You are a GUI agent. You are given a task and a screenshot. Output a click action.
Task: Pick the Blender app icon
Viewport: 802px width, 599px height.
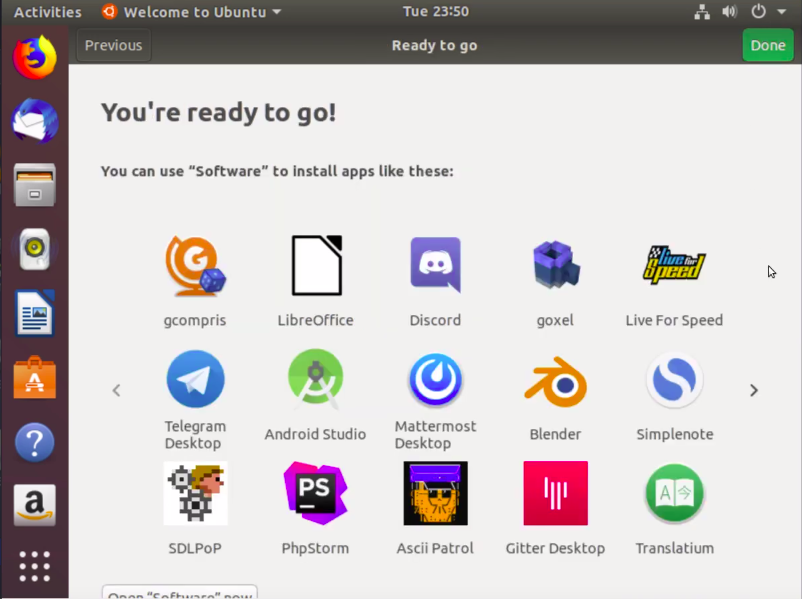coord(555,381)
